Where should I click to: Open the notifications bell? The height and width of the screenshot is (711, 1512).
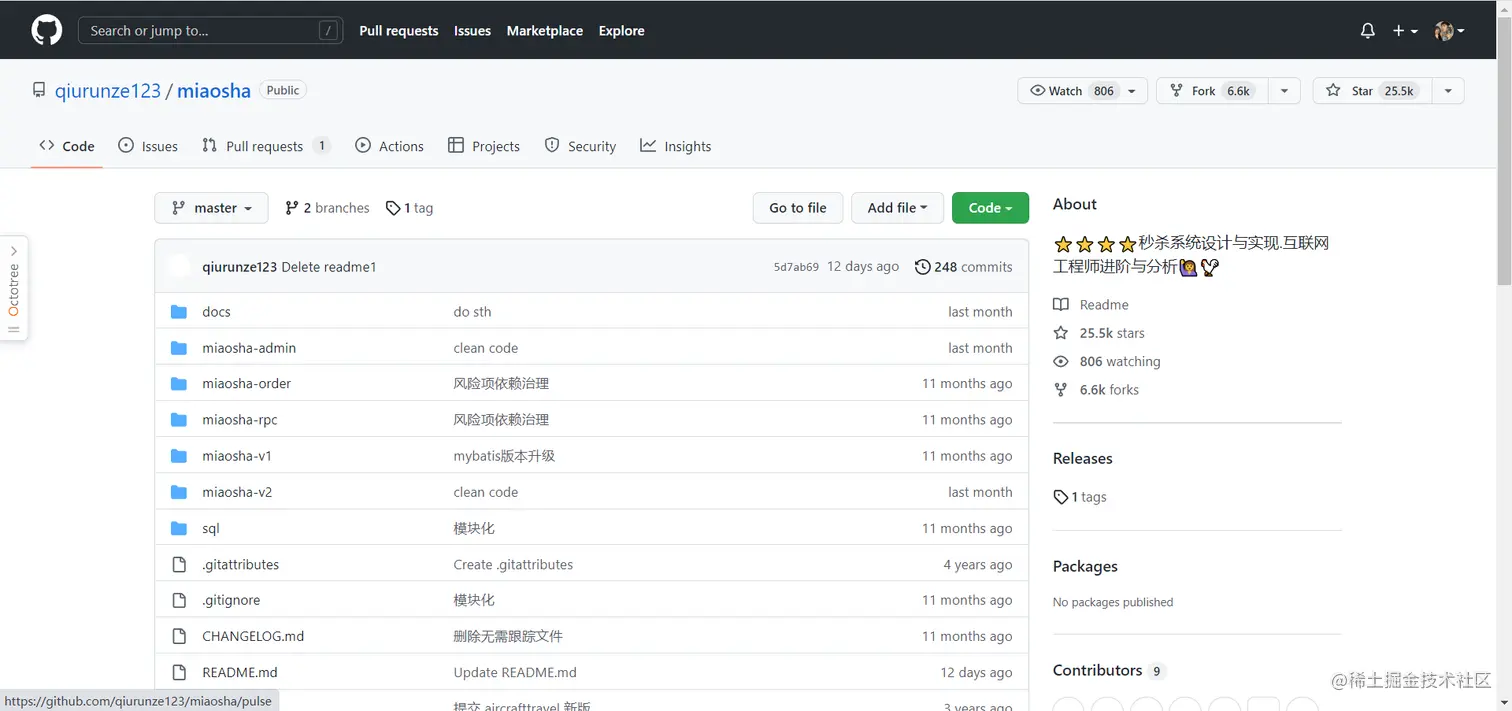[x=1368, y=31]
